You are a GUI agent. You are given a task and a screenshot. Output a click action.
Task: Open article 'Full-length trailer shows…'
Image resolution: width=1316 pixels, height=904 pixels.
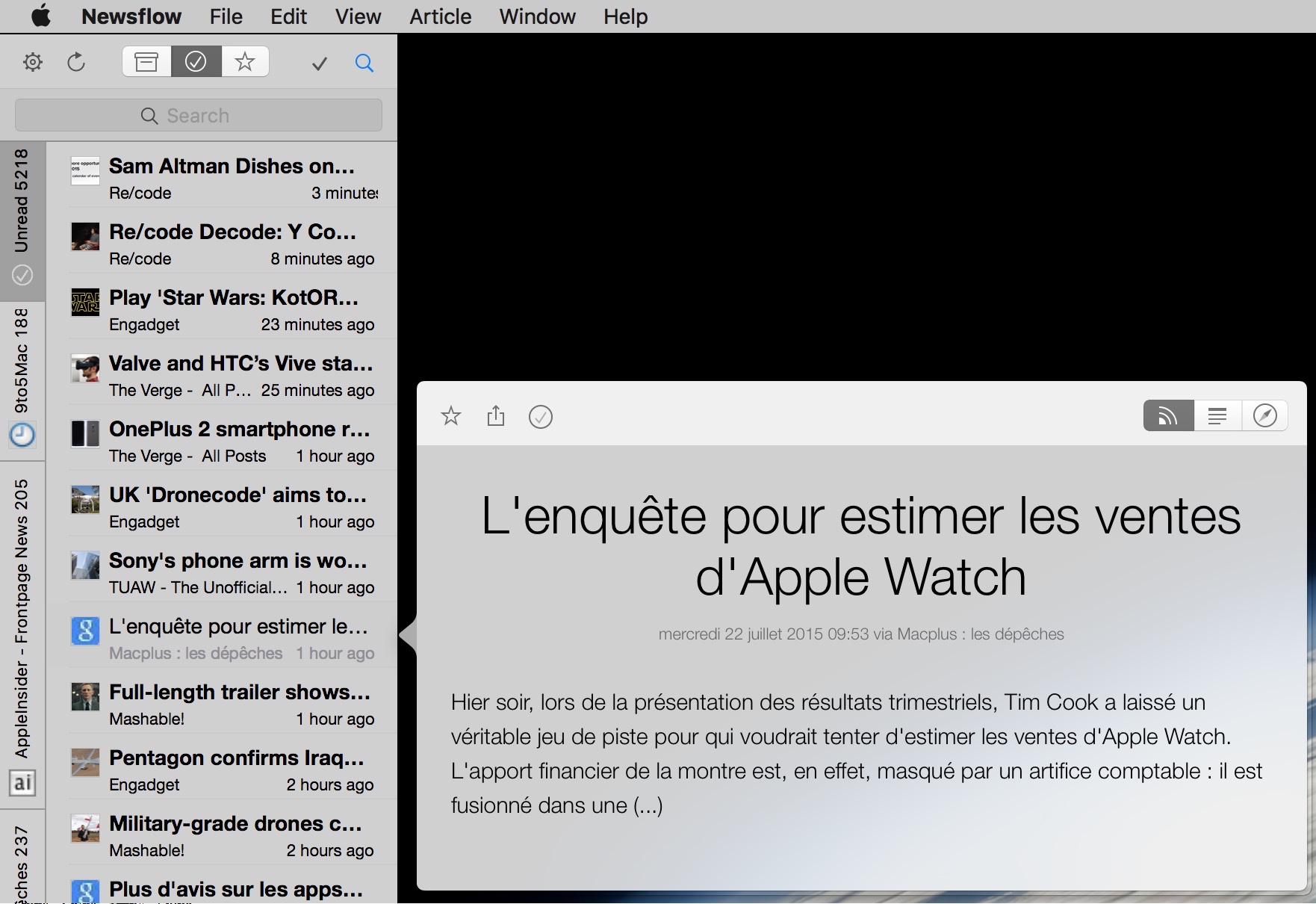point(222,701)
